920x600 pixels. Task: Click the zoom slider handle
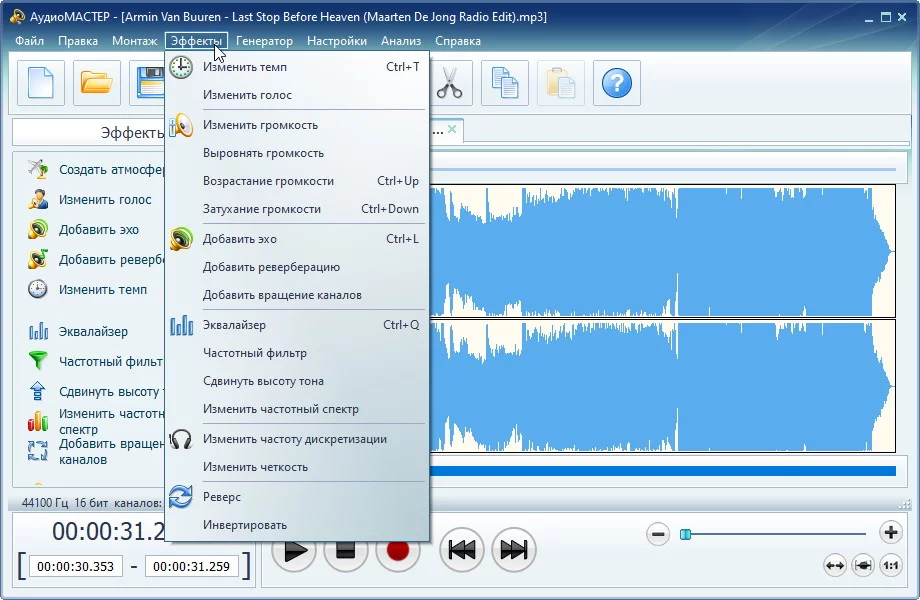click(x=685, y=534)
